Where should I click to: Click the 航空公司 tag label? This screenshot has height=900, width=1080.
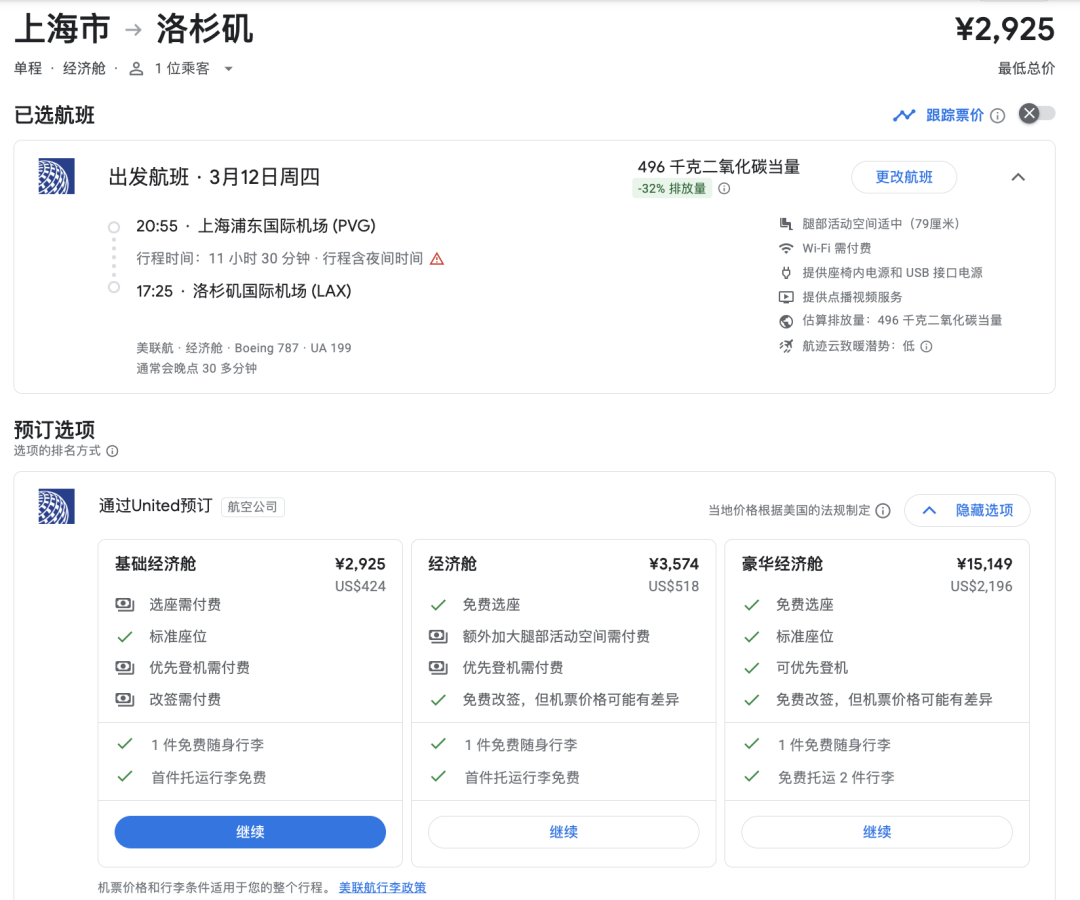[x=253, y=507]
